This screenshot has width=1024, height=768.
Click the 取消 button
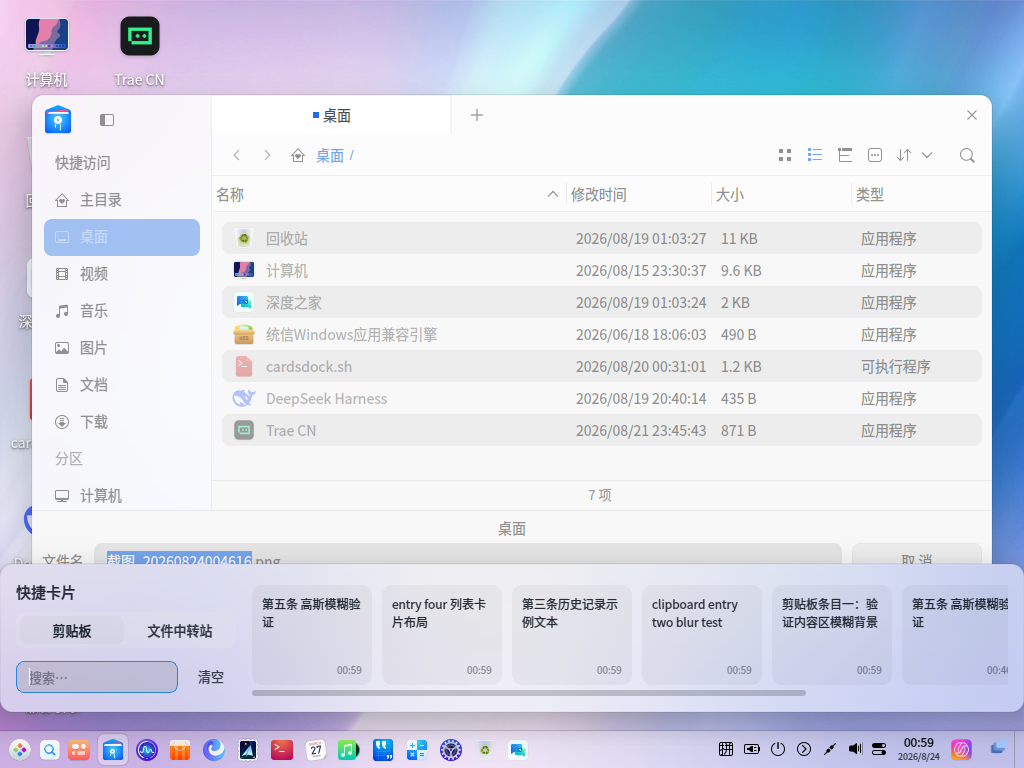coord(916,555)
